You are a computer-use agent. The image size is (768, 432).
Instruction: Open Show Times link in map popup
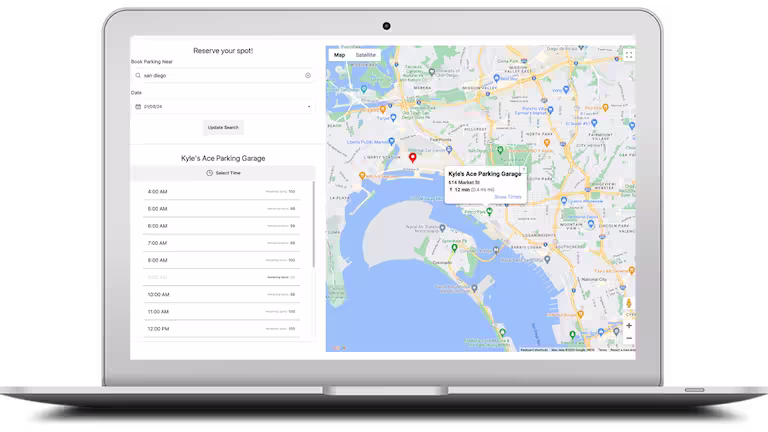(507, 197)
